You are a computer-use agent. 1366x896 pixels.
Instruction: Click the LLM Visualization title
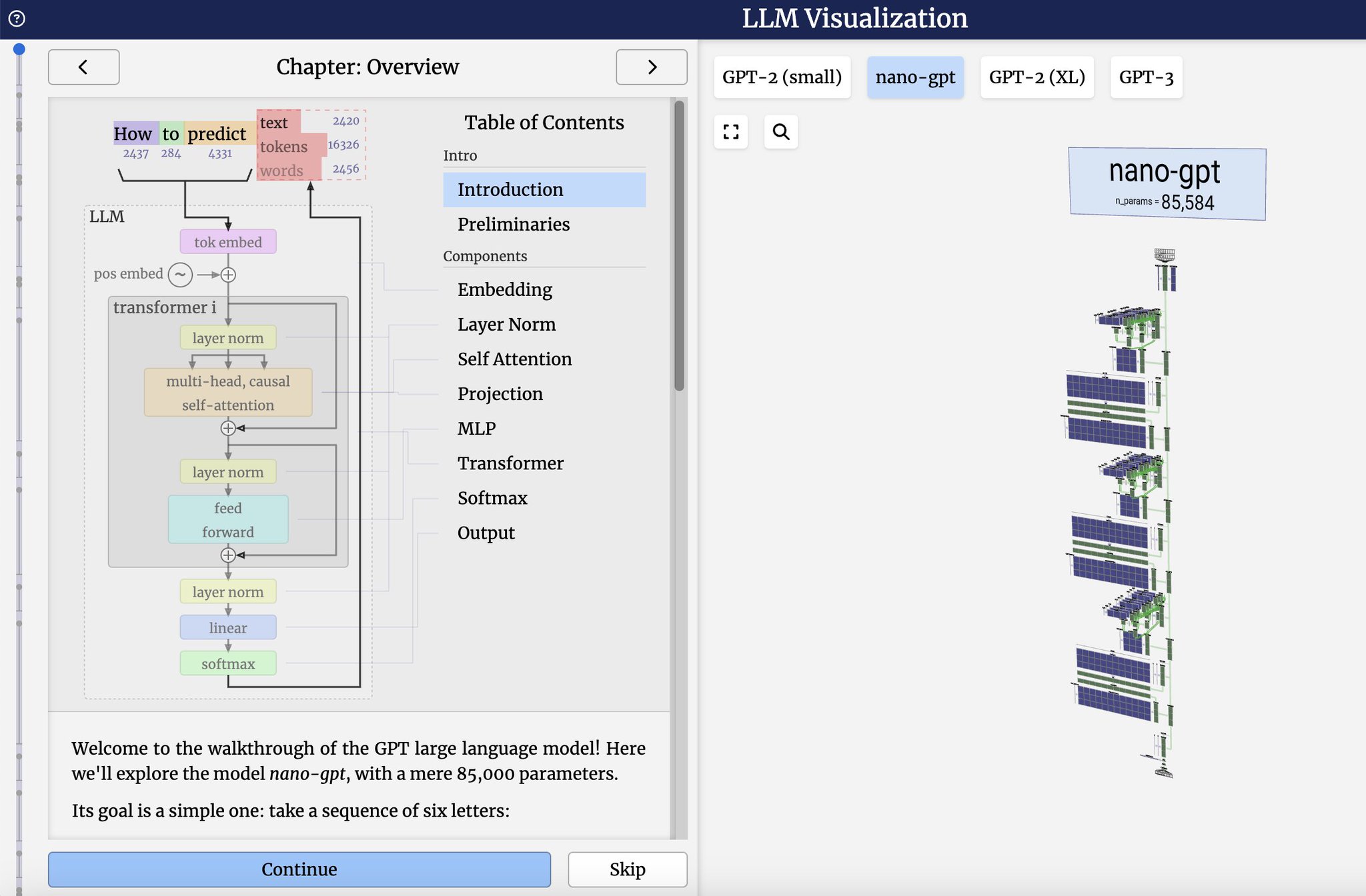coord(854,18)
